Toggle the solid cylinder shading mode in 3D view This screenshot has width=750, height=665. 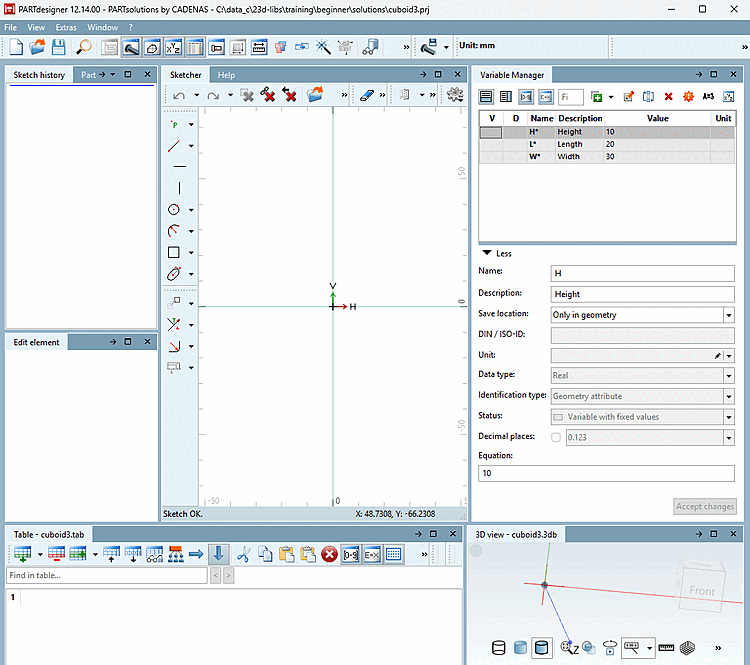[x=520, y=648]
